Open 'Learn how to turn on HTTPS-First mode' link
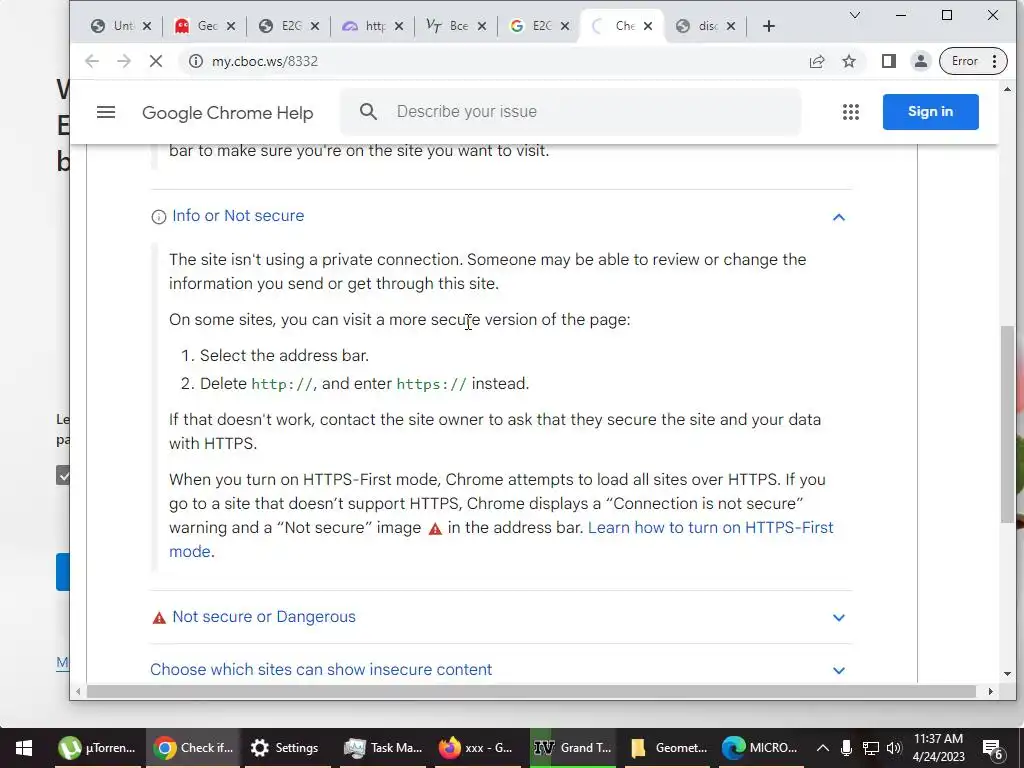Image resolution: width=1024 pixels, height=768 pixels. pyautogui.click(x=711, y=528)
